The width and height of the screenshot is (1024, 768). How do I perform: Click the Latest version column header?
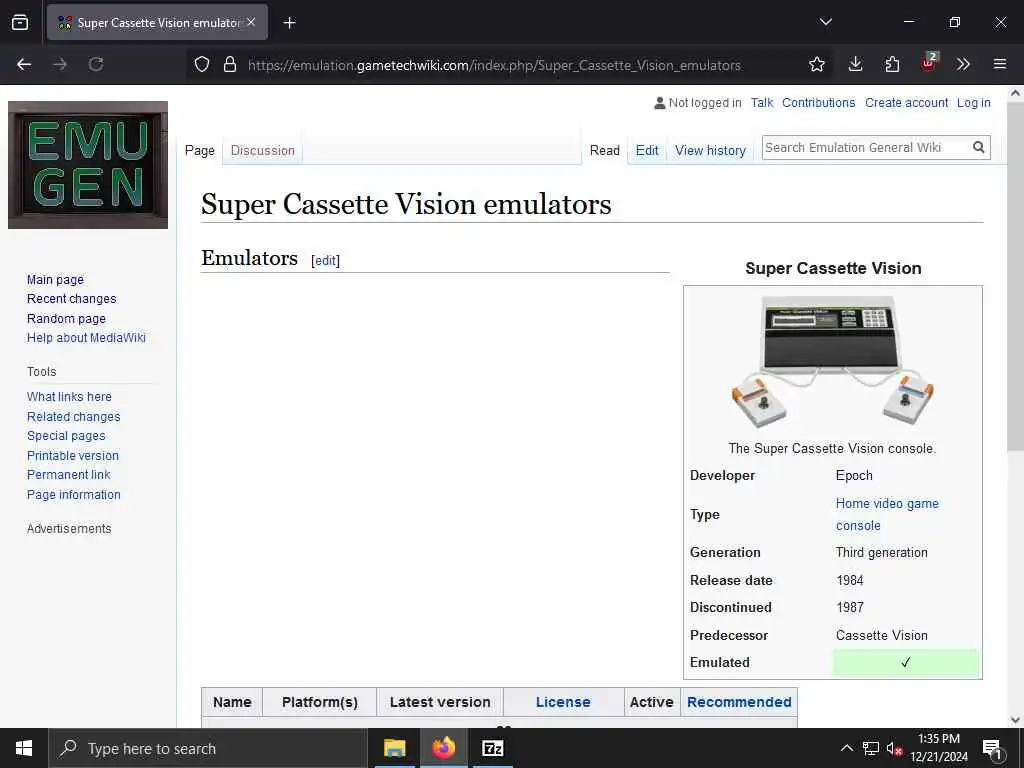point(440,702)
